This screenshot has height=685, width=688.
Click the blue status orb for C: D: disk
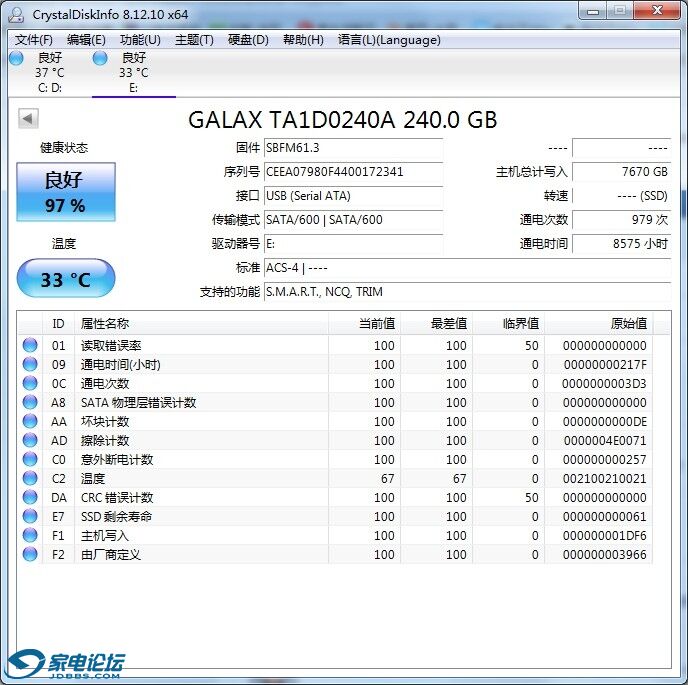click(x=17, y=58)
